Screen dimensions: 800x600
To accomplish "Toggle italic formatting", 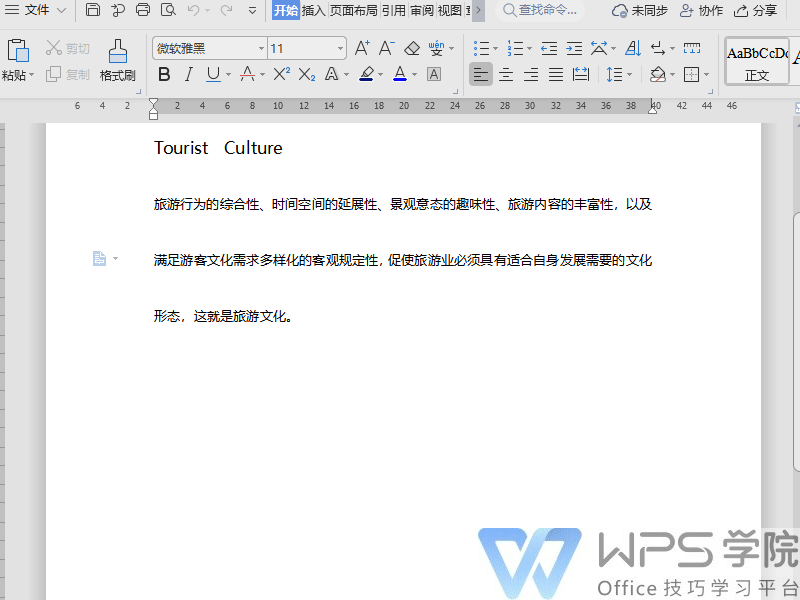I will 189,74.
